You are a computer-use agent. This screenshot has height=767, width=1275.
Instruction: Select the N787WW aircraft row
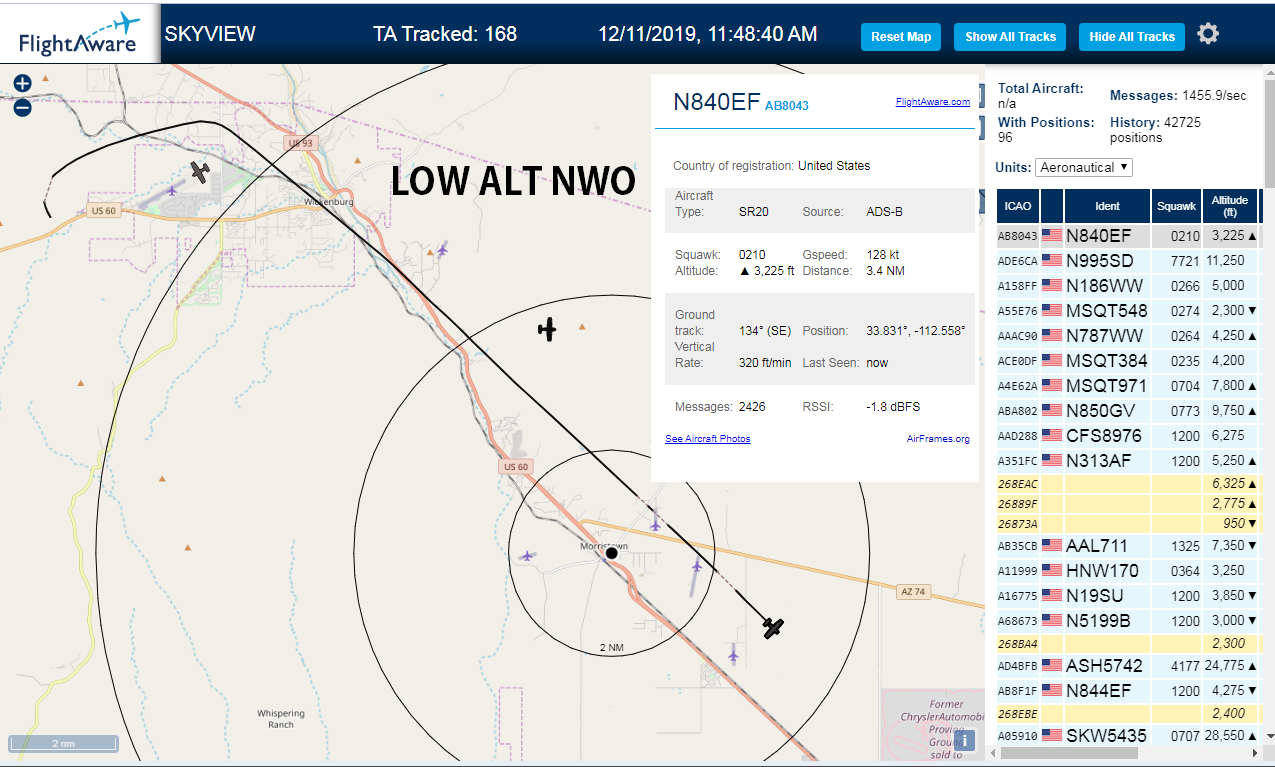pyautogui.click(x=1128, y=336)
